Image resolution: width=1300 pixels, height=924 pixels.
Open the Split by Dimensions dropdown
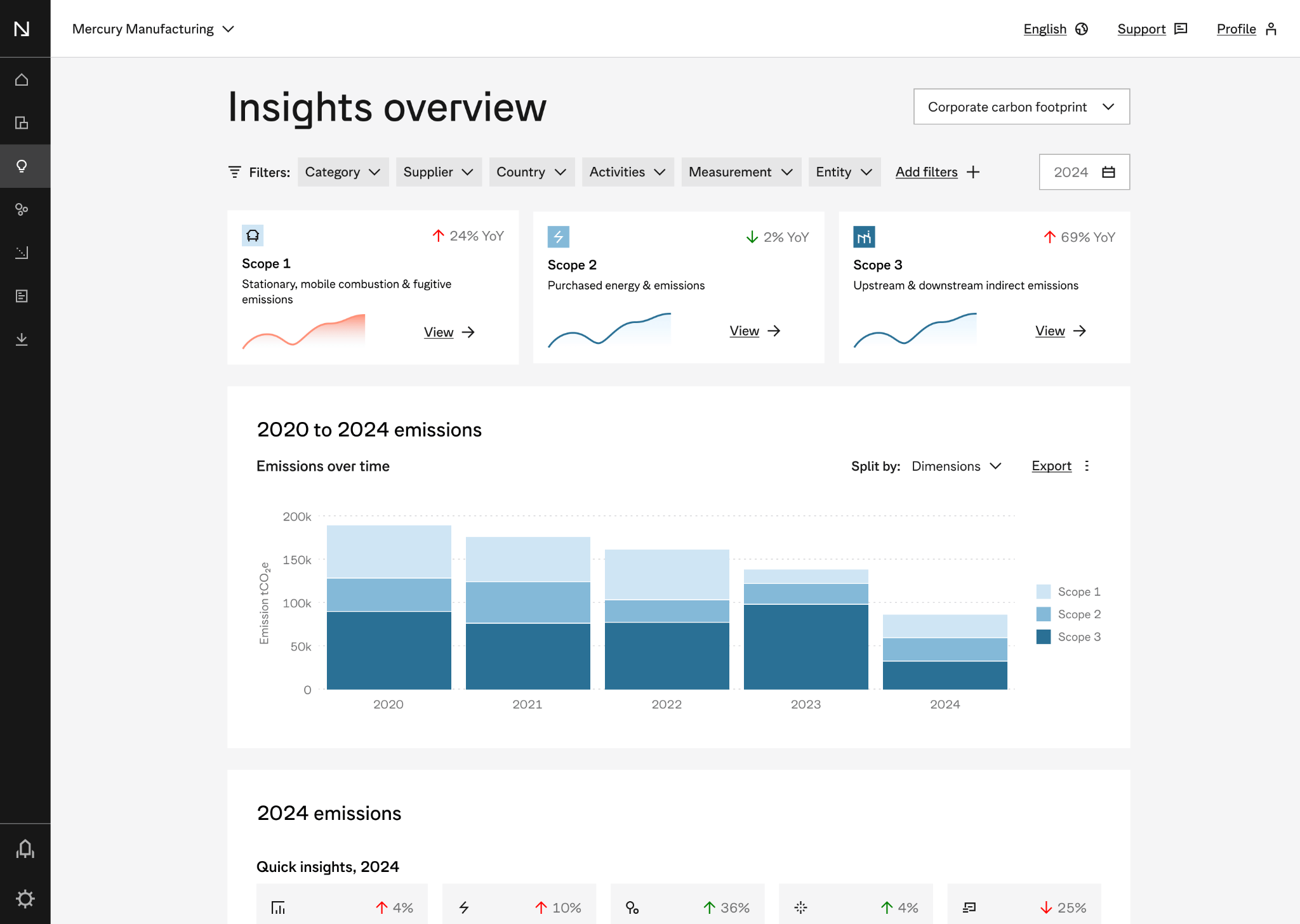coord(956,466)
